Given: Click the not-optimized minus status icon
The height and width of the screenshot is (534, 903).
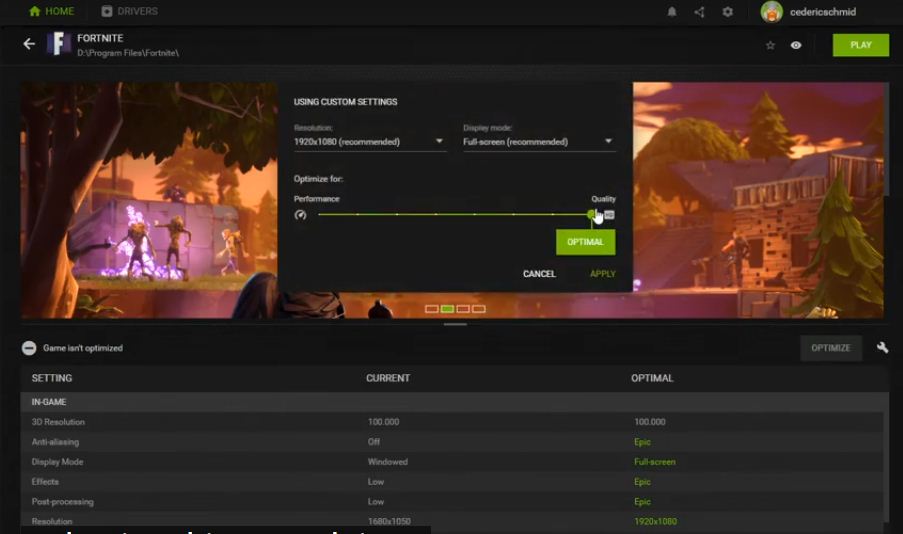Looking at the screenshot, I should click(x=29, y=348).
